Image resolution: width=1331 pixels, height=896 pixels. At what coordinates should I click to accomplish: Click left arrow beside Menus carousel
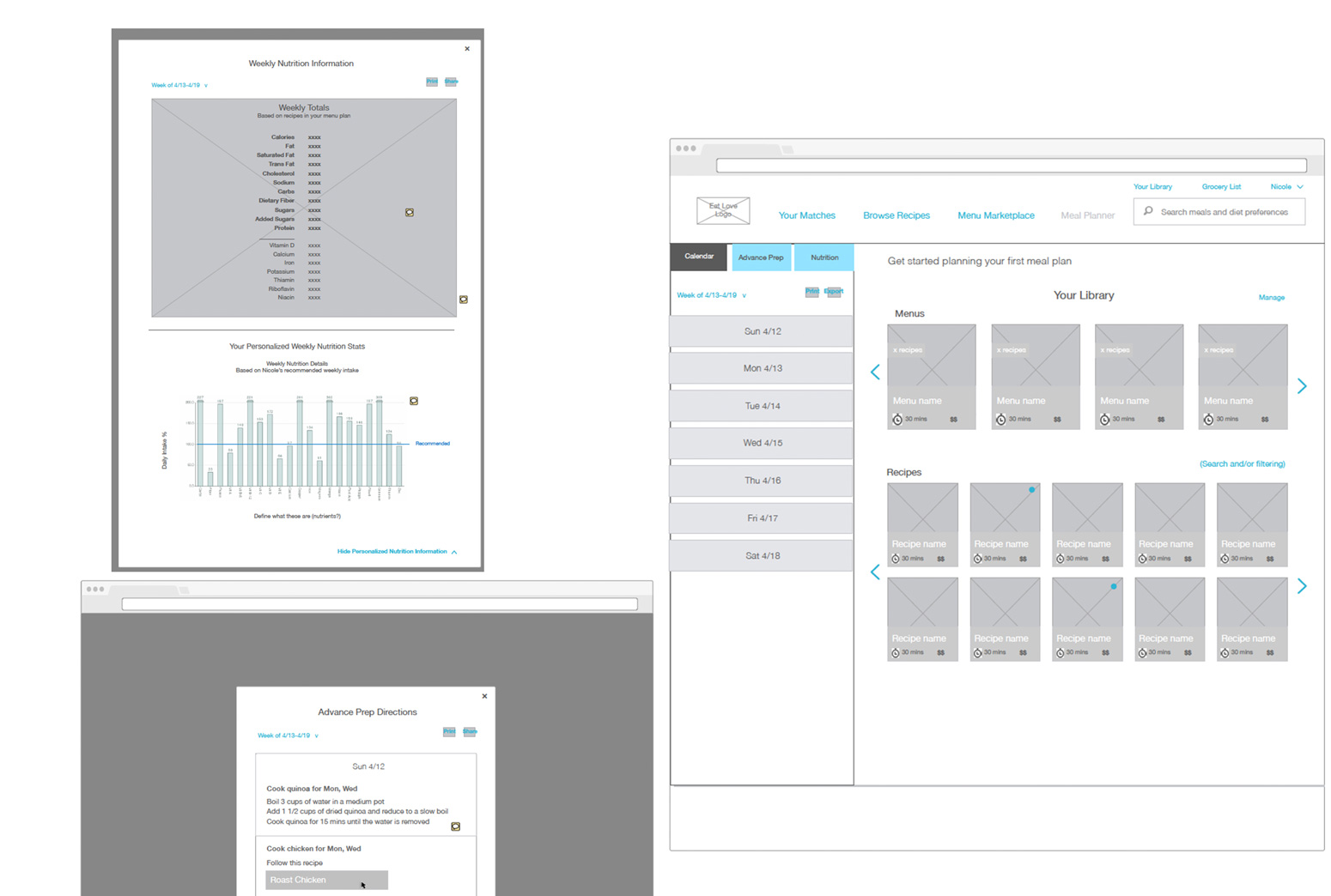click(875, 372)
